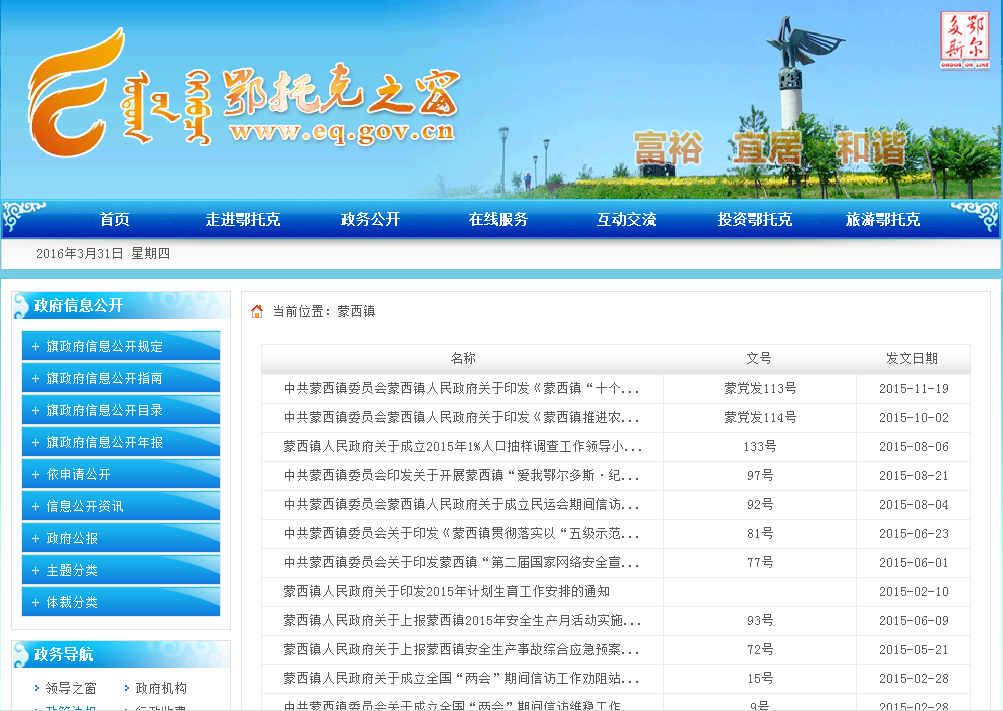Click the 97号 document number cell

pos(760,475)
